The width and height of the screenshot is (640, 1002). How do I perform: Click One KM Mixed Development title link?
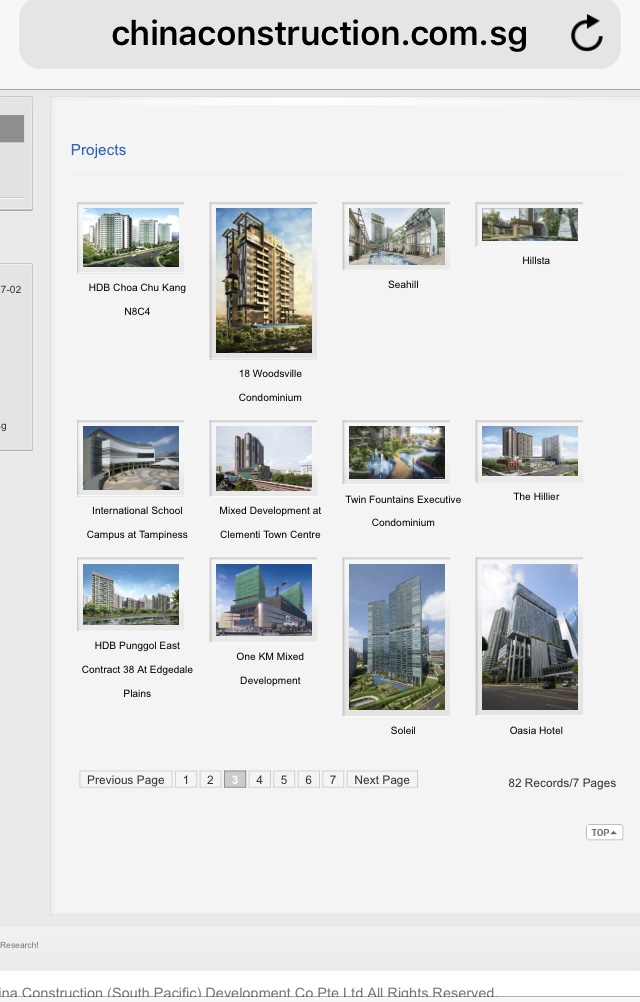pyautogui.click(x=270, y=668)
